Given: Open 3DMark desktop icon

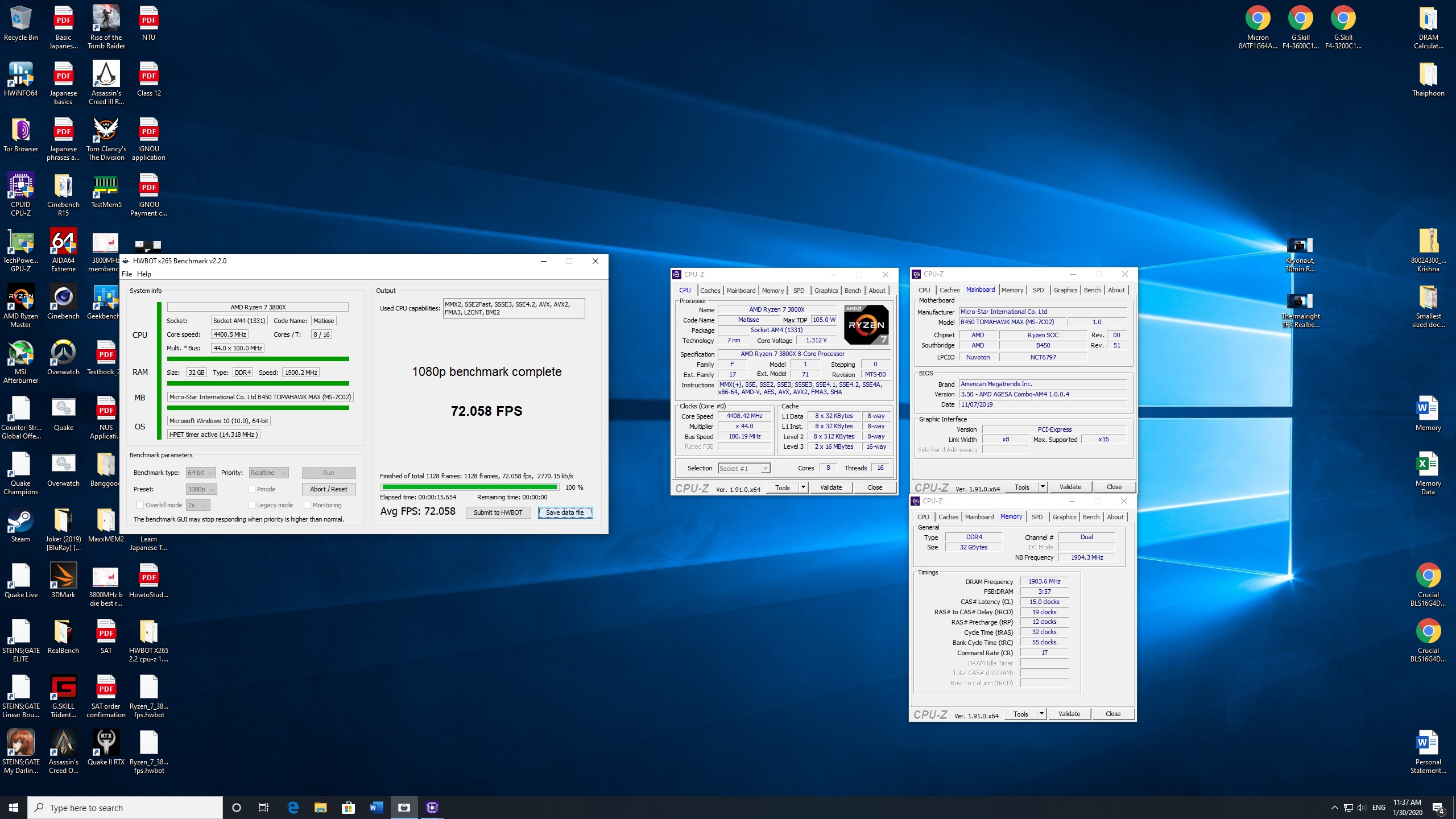Looking at the screenshot, I should point(63,581).
